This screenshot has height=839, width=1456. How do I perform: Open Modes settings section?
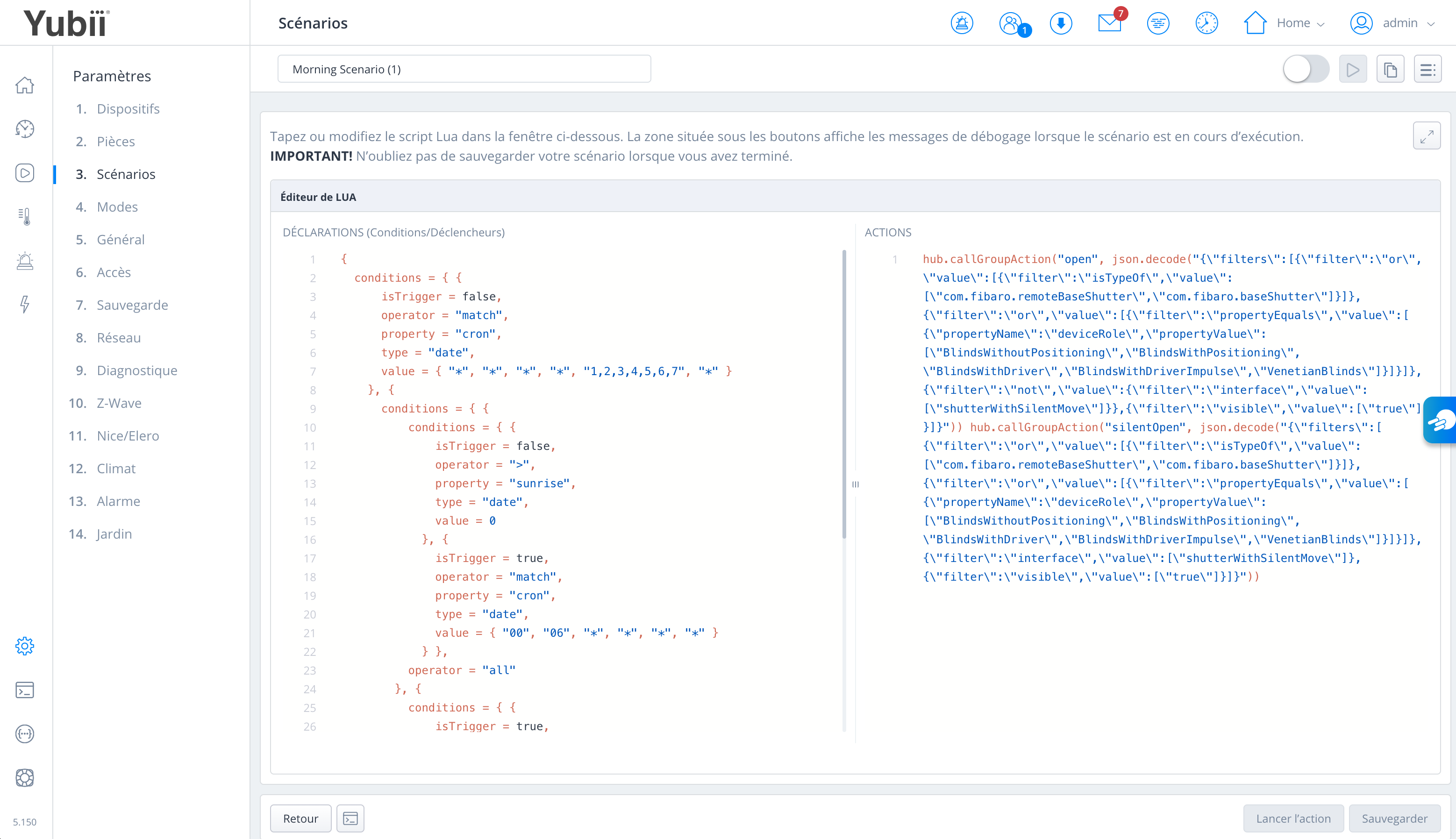pos(117,207)
